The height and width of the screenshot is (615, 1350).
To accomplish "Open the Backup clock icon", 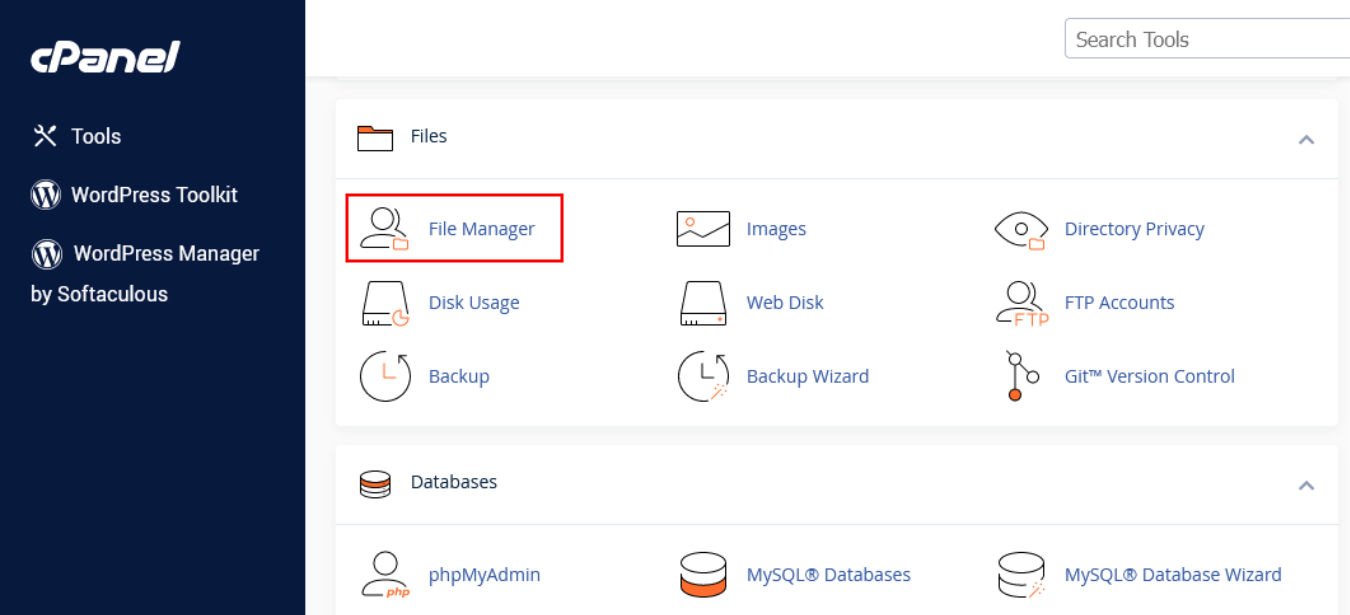I will (385, 376).
